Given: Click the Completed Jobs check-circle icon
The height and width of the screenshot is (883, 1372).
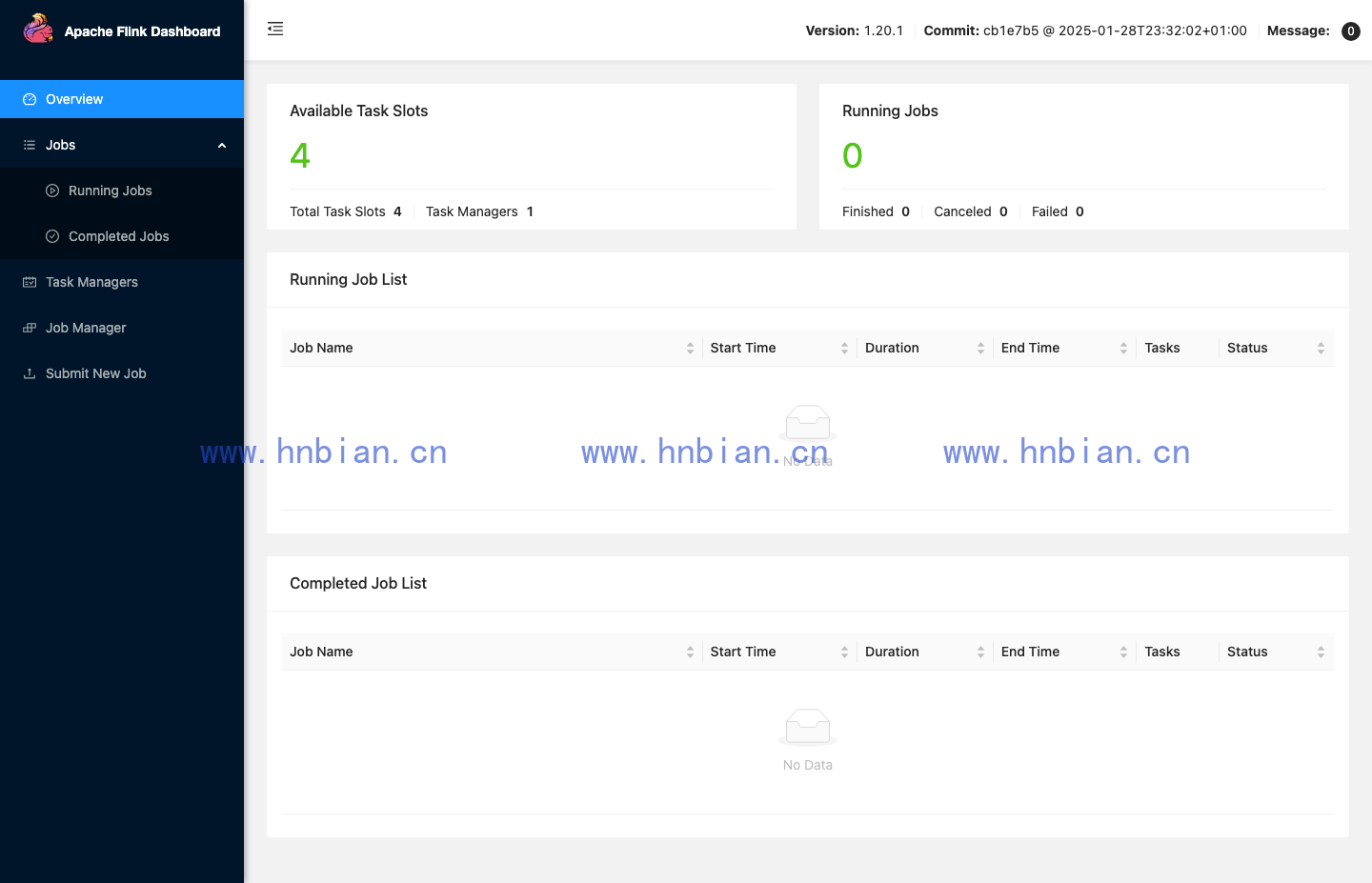Looking at the screenshot, I should (x=52, y=236).
